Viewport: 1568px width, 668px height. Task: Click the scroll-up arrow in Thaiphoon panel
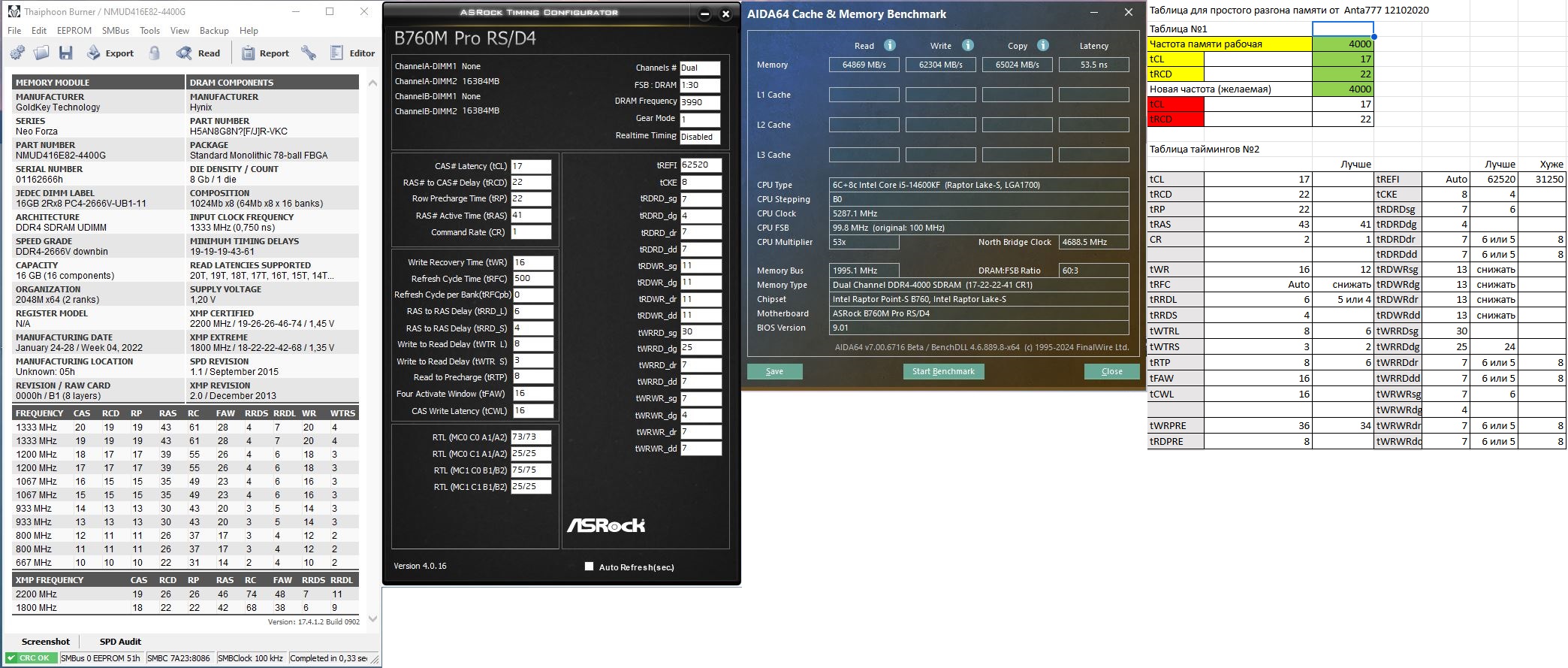tap(372, 83)
